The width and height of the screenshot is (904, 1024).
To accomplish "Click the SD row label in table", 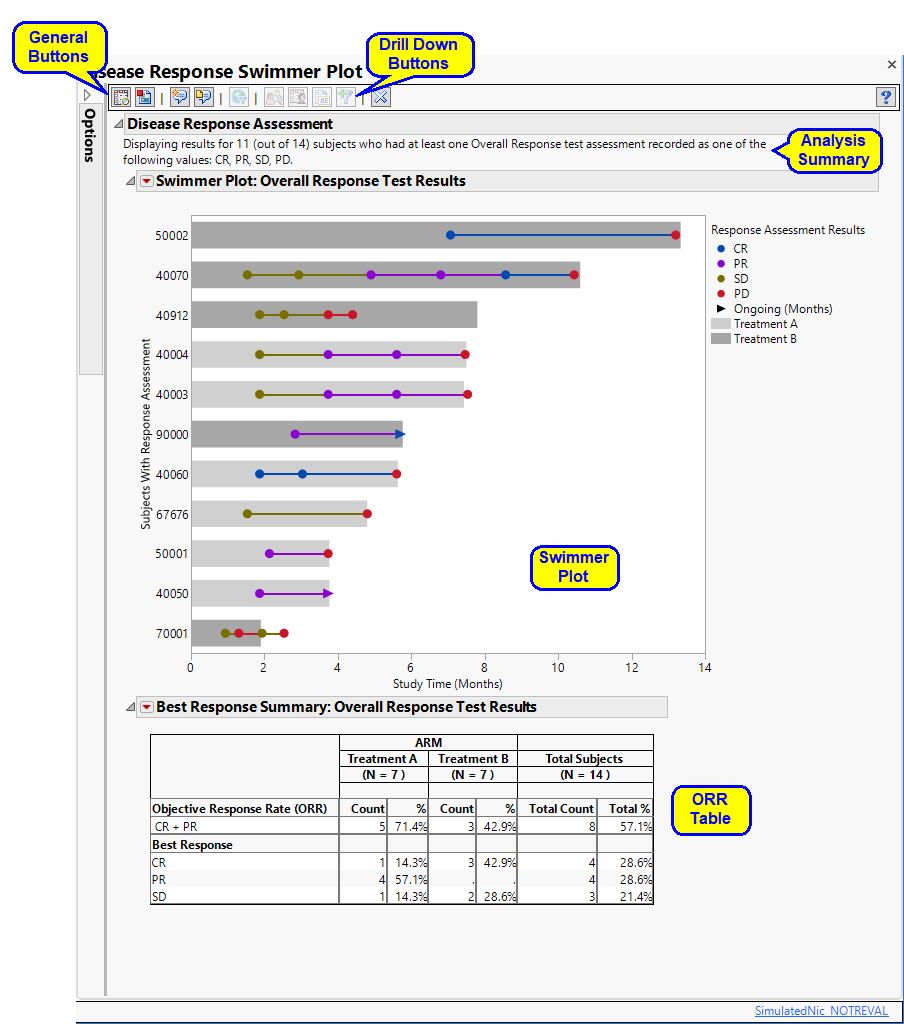I will point(159,897).
